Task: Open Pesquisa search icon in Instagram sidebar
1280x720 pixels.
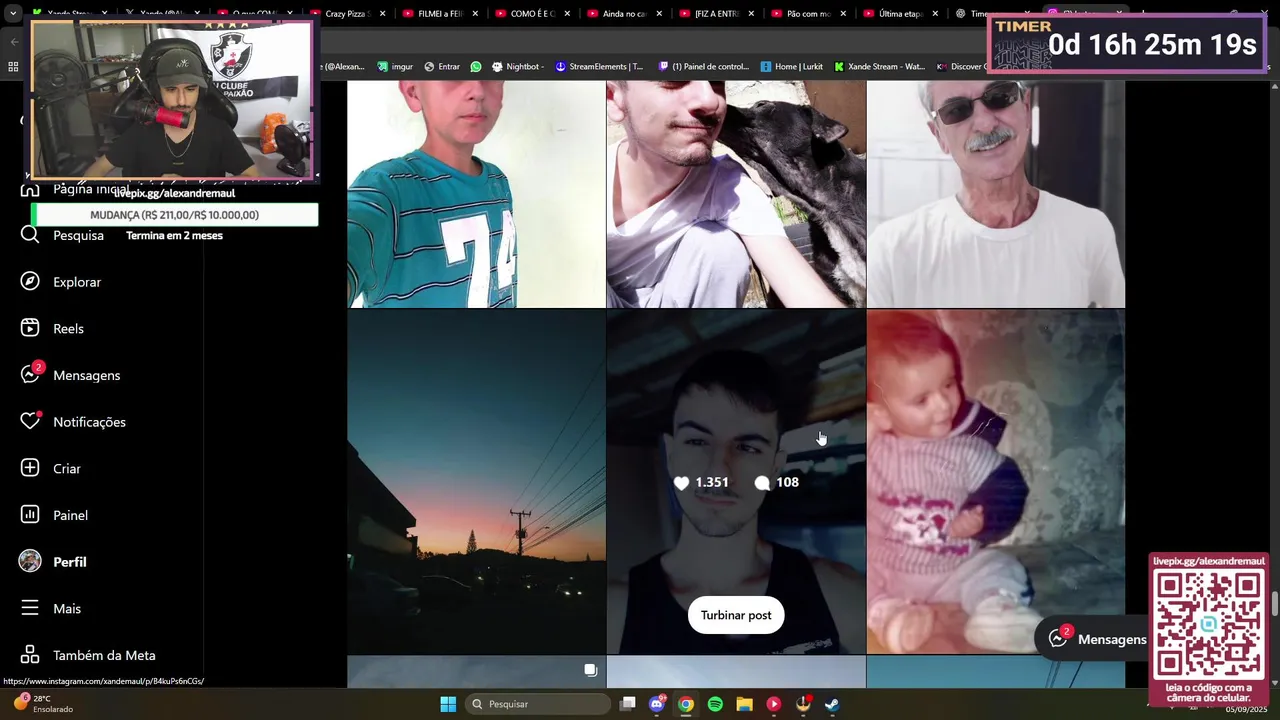Action: 30,235
